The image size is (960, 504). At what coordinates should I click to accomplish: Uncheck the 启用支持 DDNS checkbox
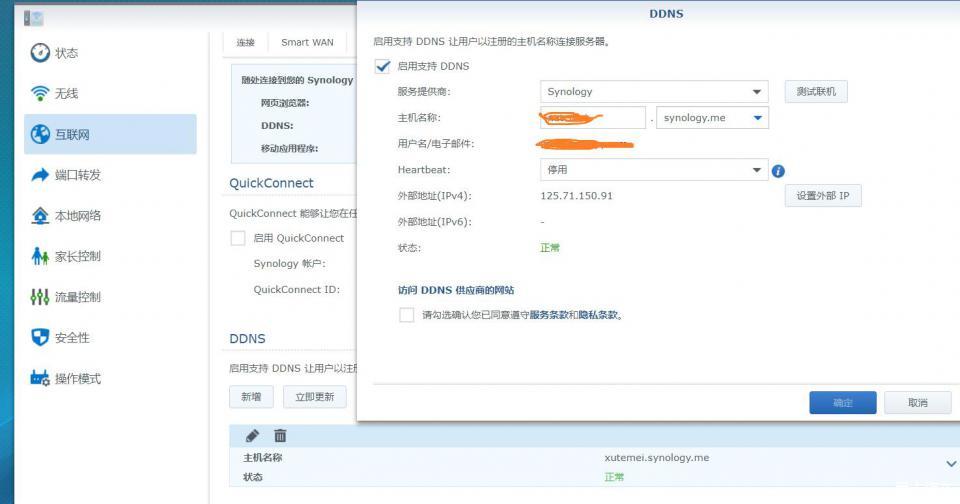click(382, 66)
